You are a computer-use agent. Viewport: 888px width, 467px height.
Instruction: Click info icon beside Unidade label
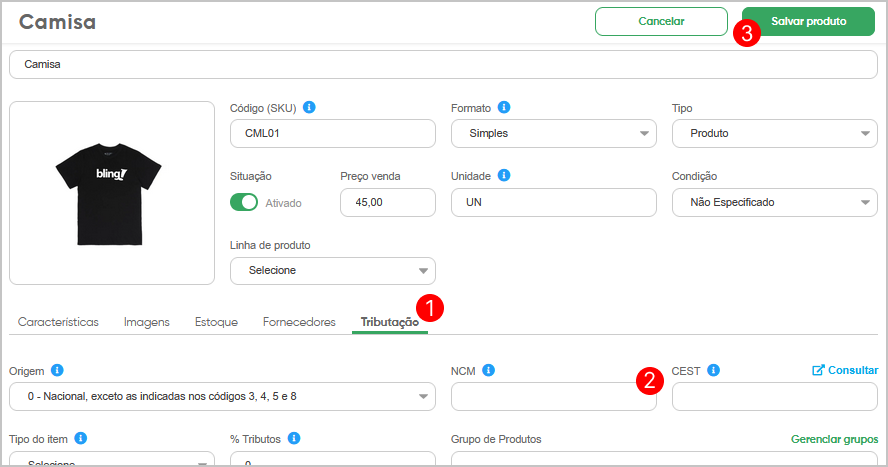click(503, 175)
